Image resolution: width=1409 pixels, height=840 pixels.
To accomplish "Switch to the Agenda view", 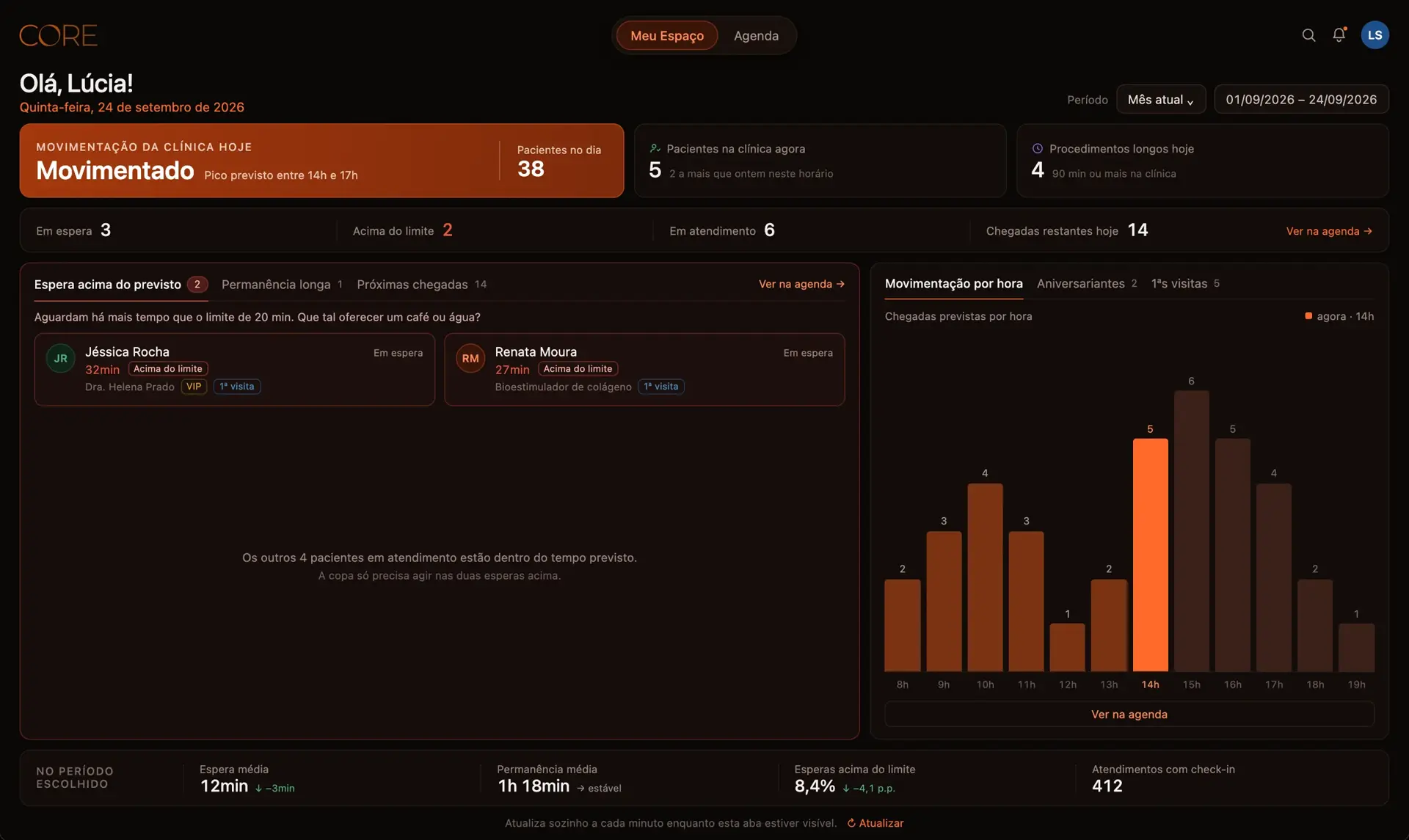I will coord(756,35).
